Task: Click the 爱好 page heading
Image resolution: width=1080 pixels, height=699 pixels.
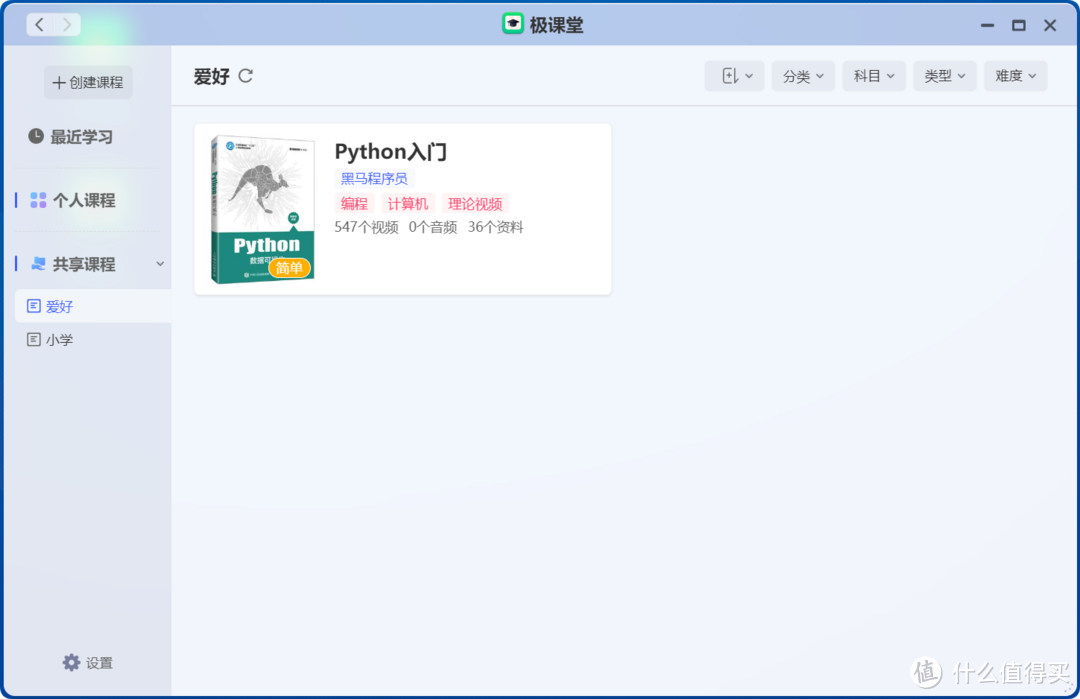Action: click(x=211, y=76)
